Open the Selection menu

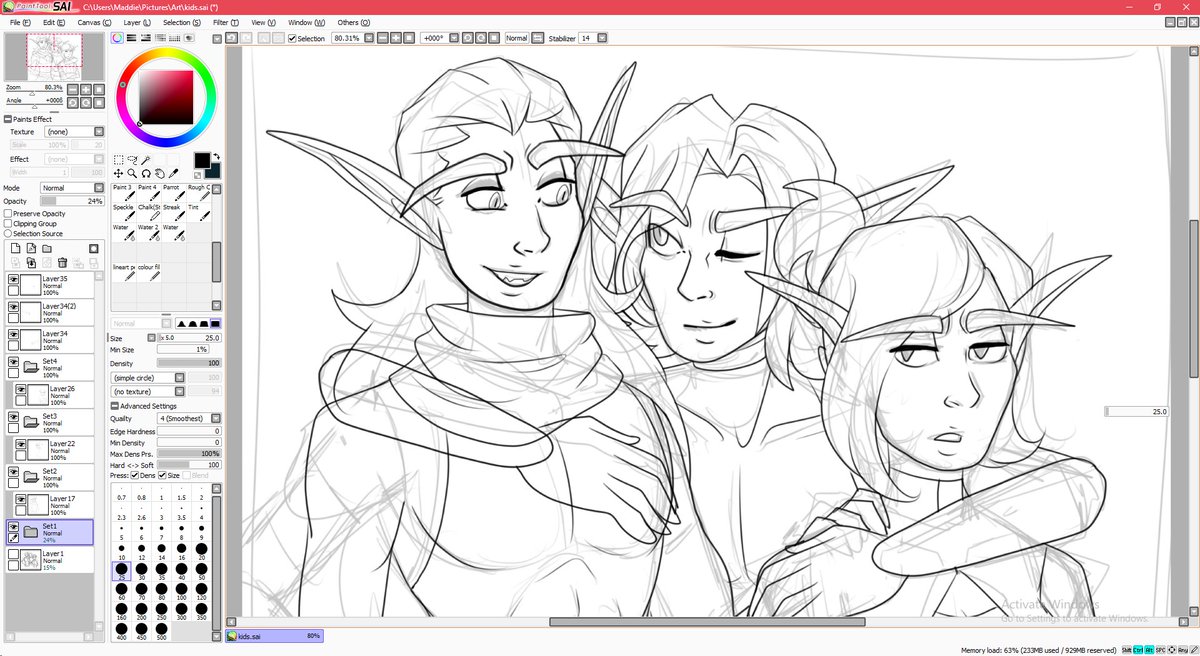[x=182, y=22]
